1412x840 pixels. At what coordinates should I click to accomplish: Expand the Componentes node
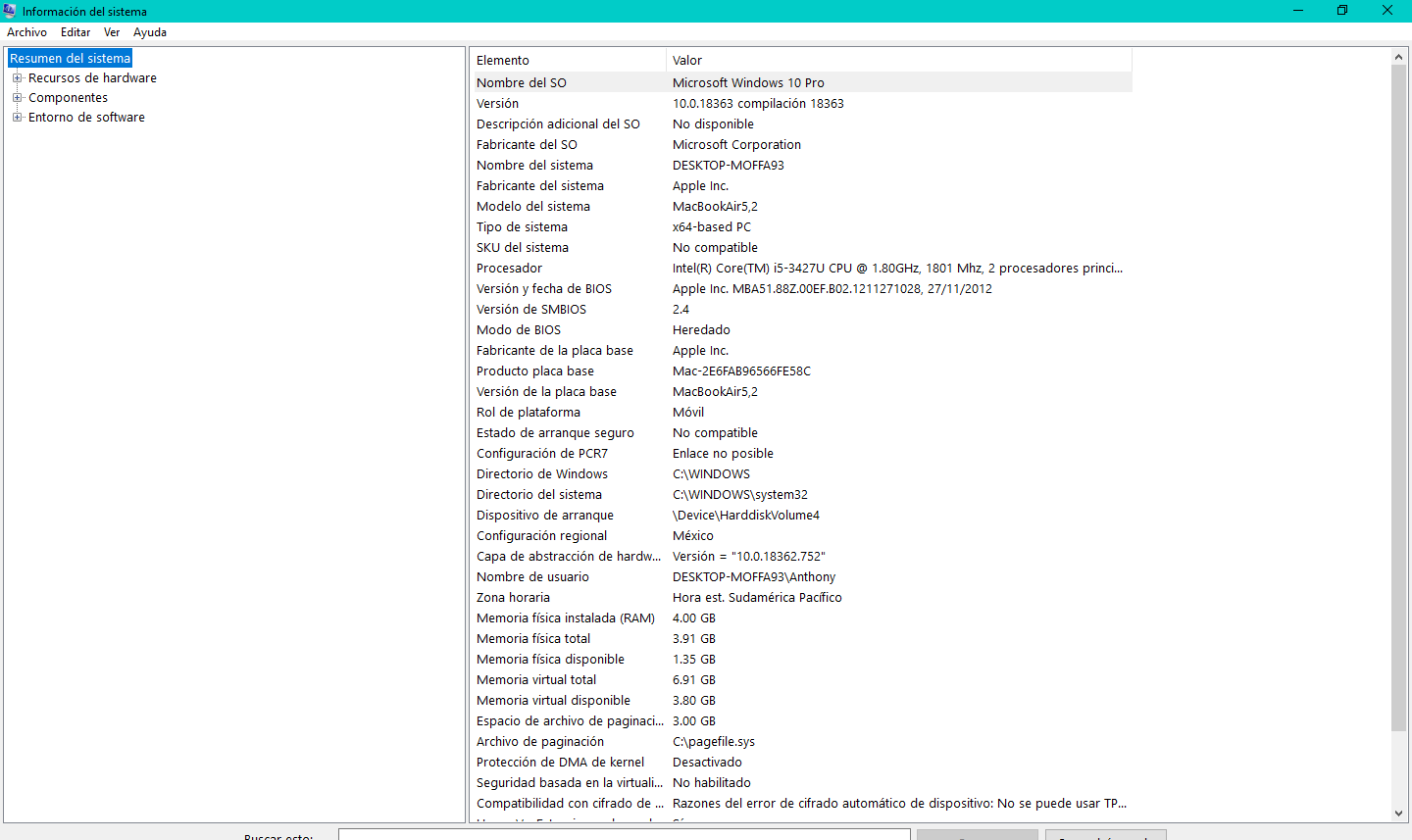(17, 98)
